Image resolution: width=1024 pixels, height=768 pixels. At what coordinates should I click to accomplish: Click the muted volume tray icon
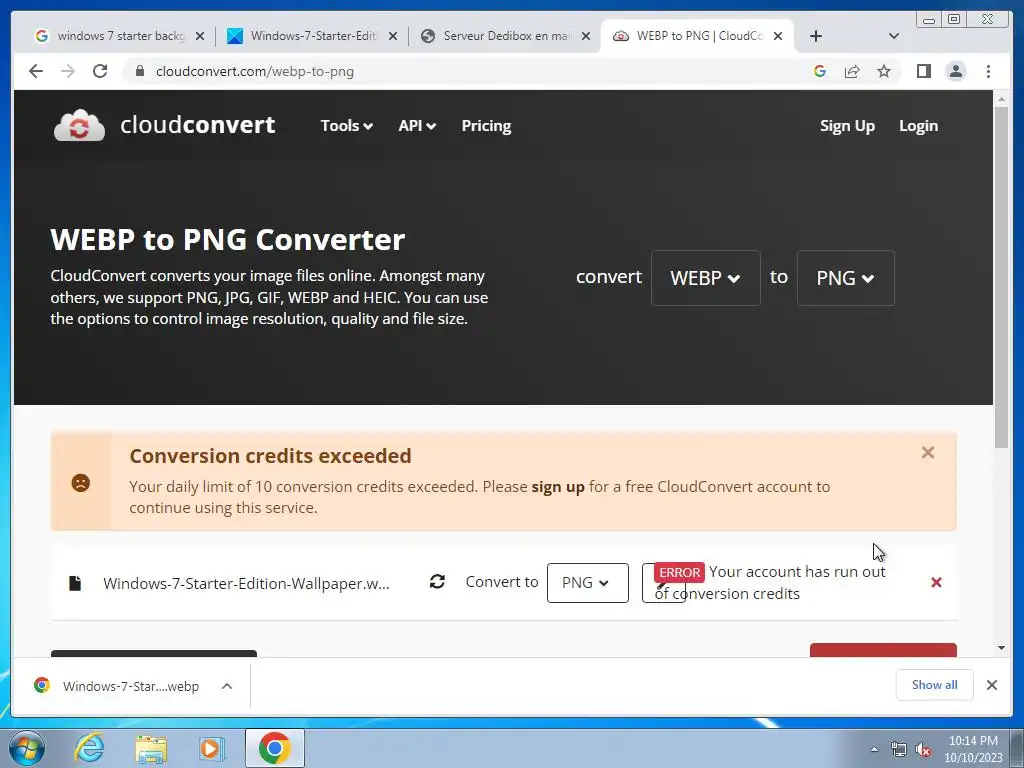coord(923,750)
